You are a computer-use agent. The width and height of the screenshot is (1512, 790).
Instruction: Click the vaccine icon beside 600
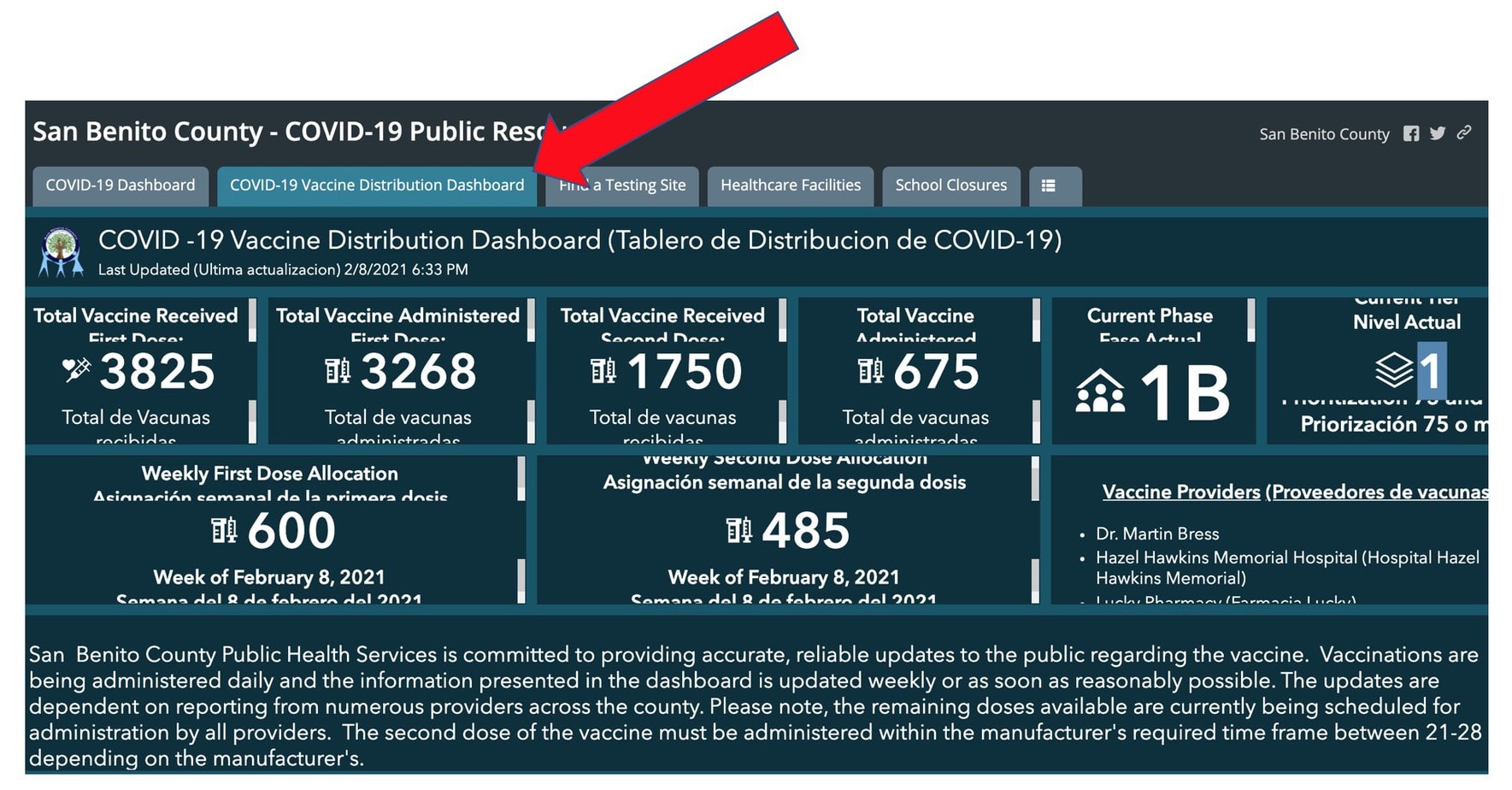224,531
